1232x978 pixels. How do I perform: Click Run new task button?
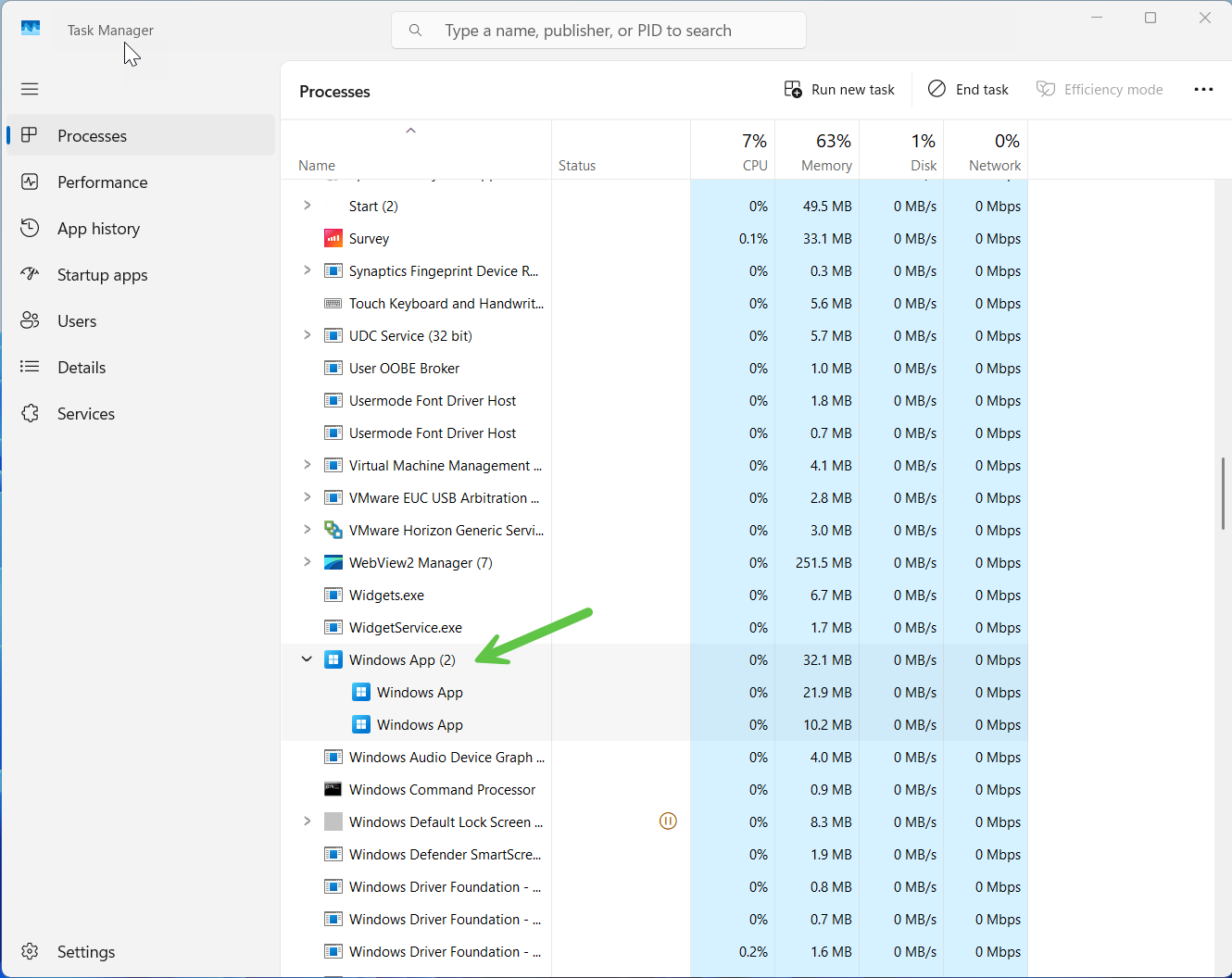point(839,89)
